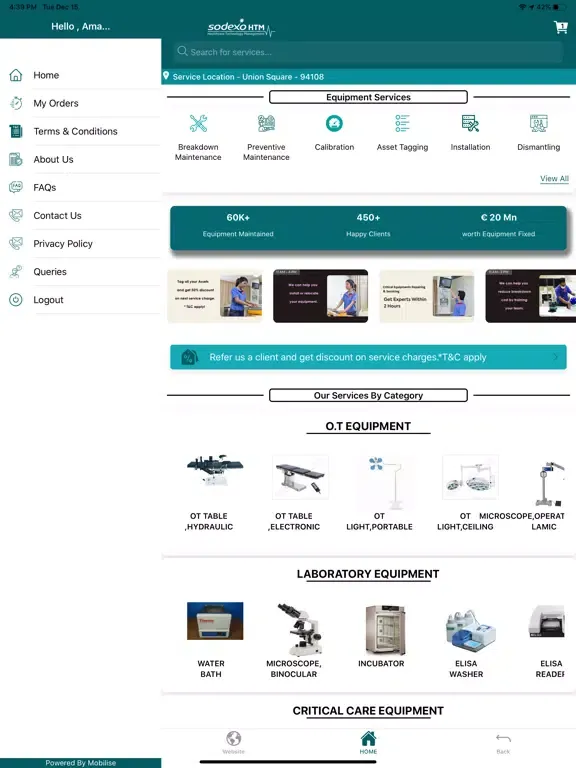Open the tag your assets promo banner
The image size is (576, 768).
click(x=215, y=296)
